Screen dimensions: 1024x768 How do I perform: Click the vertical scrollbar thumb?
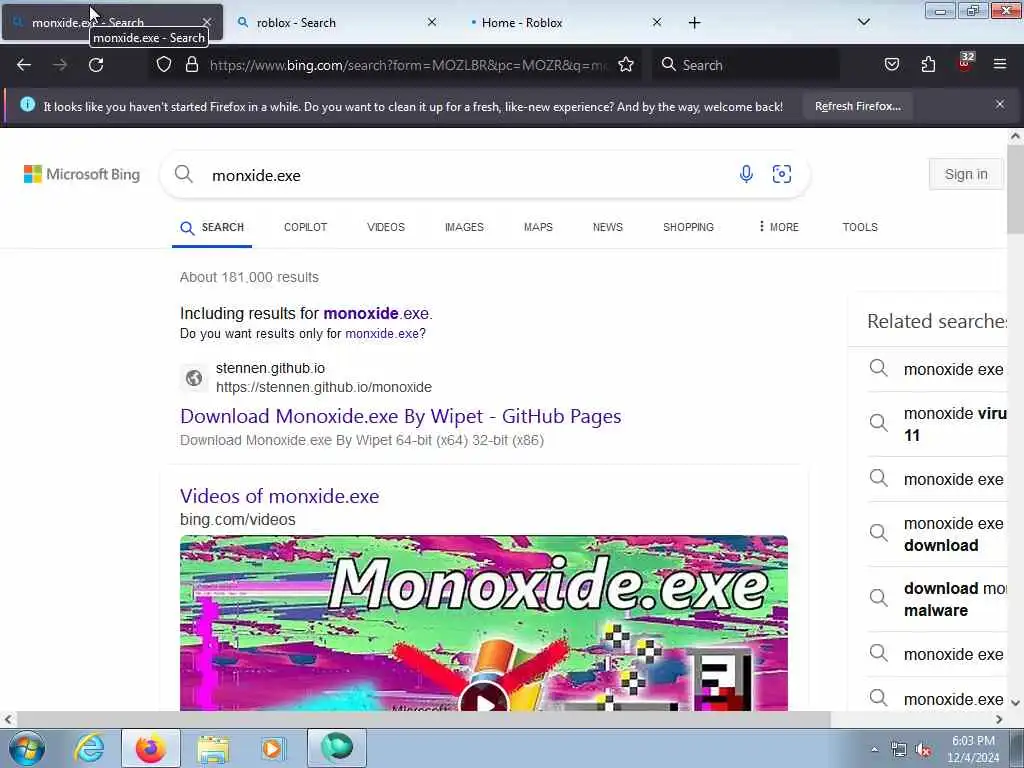tap(1015, 189)
